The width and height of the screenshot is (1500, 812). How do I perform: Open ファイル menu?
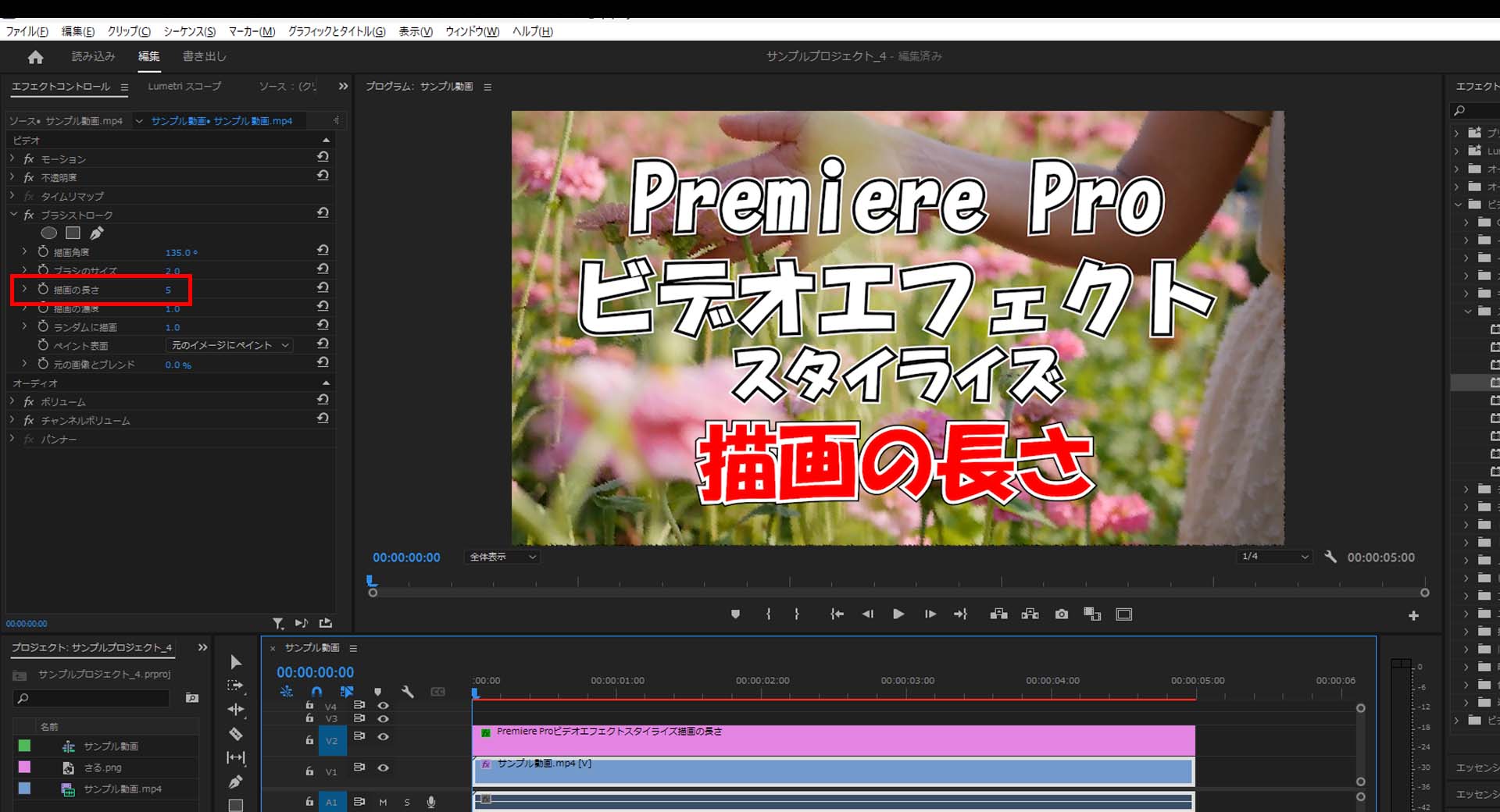point(27,31)
